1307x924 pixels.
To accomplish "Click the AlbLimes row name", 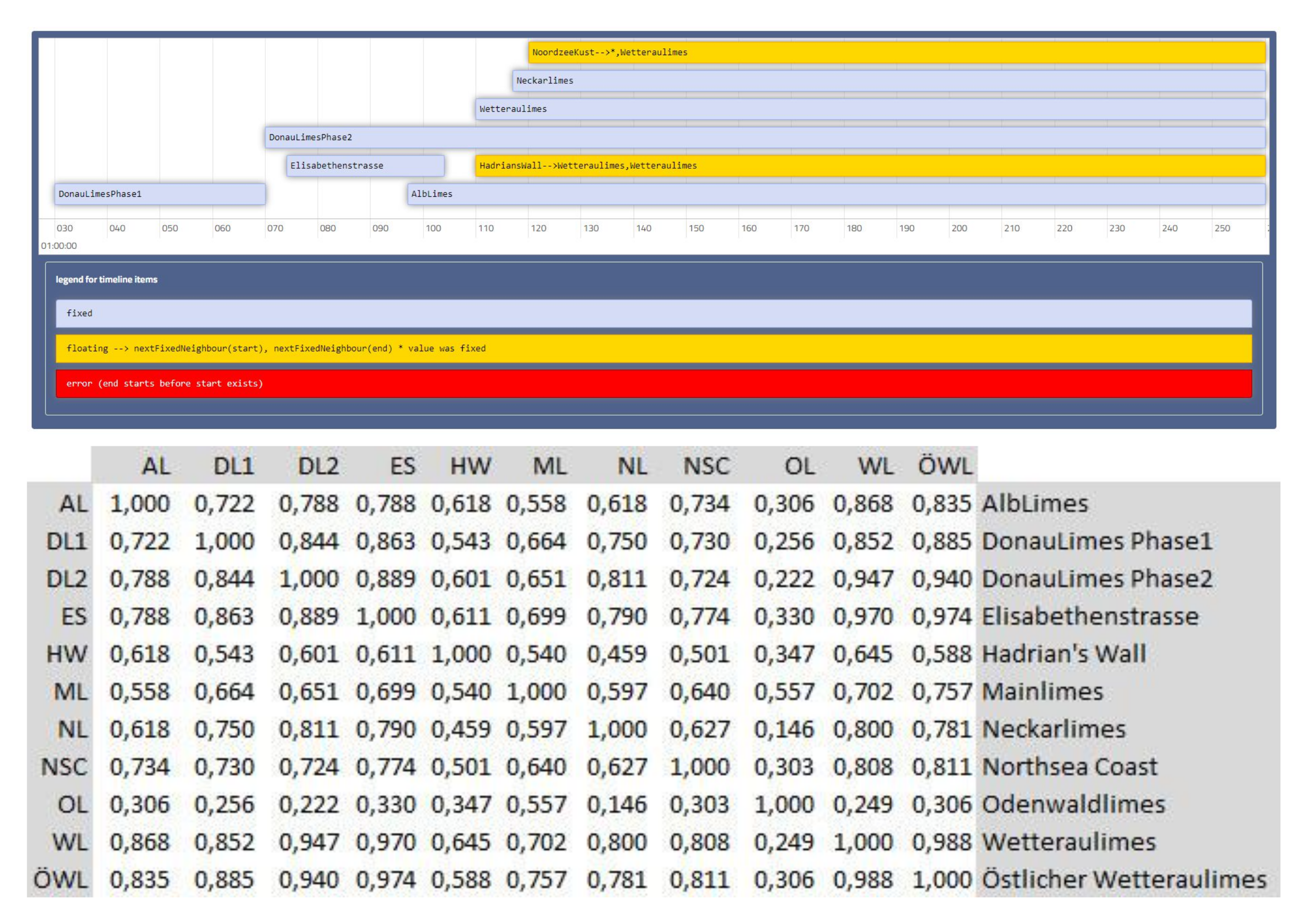I will [1035, 503].
